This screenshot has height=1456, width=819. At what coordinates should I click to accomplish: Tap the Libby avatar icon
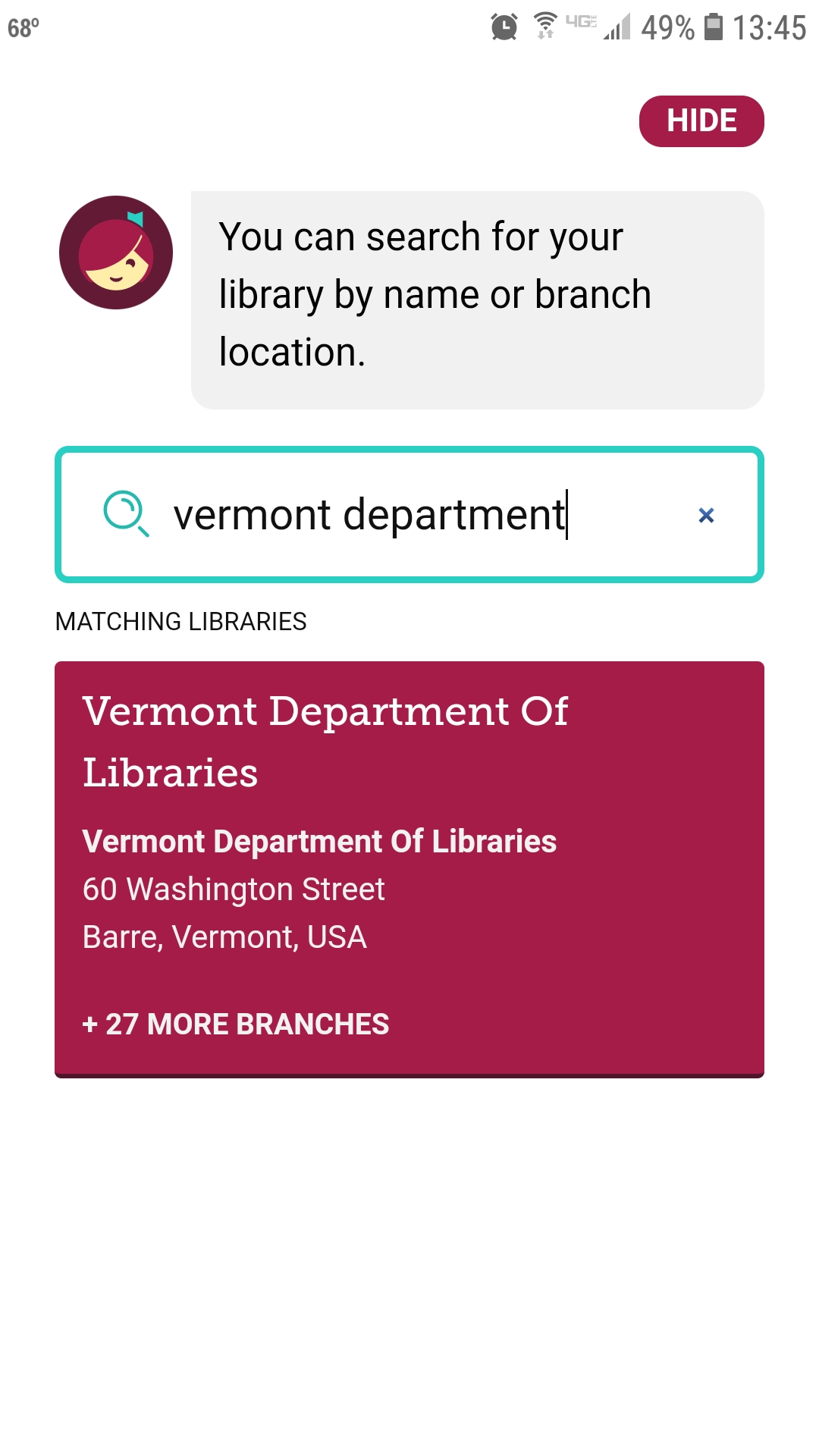coord(116,253)
